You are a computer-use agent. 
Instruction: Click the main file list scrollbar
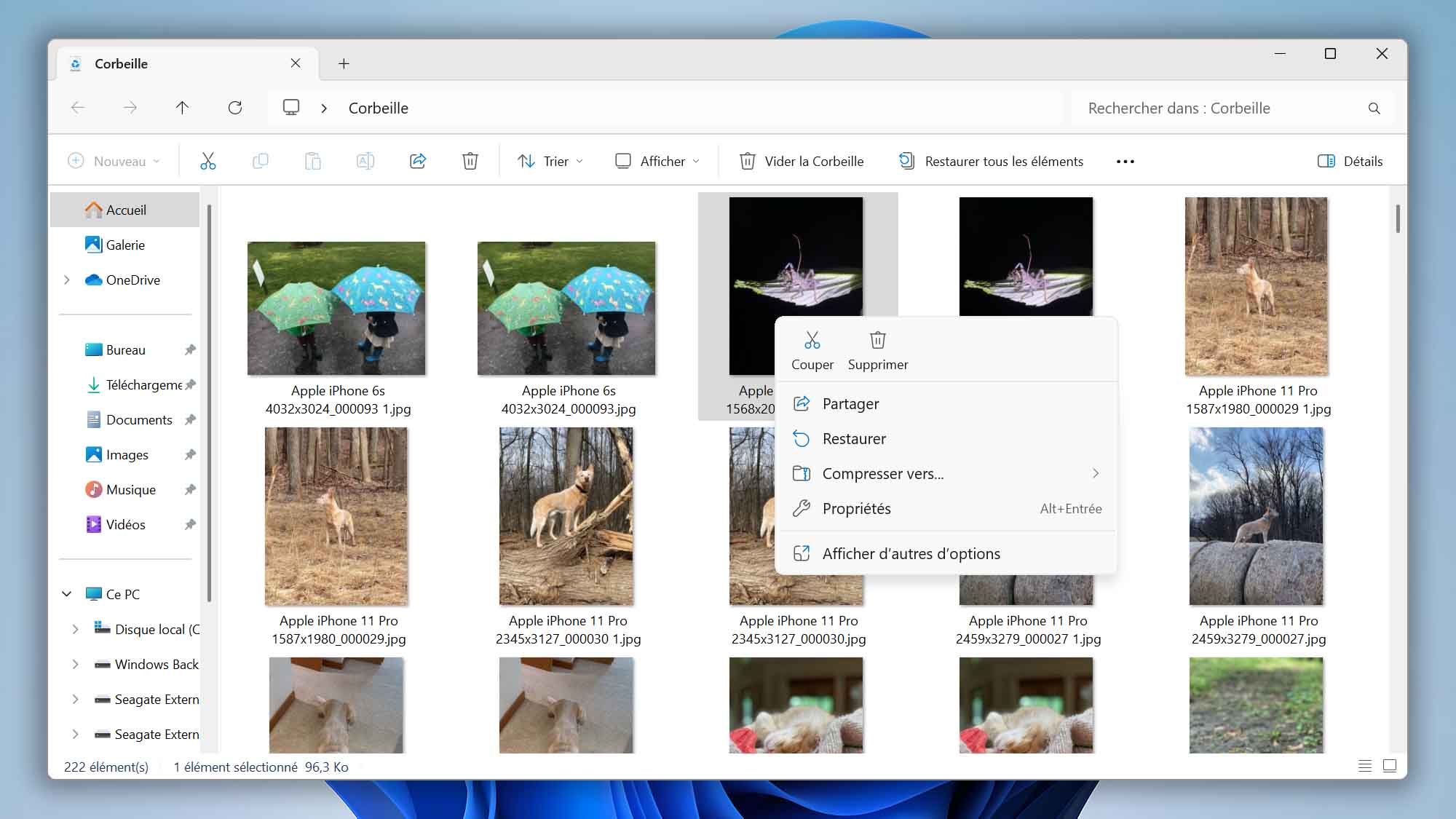pos(1398,218)
